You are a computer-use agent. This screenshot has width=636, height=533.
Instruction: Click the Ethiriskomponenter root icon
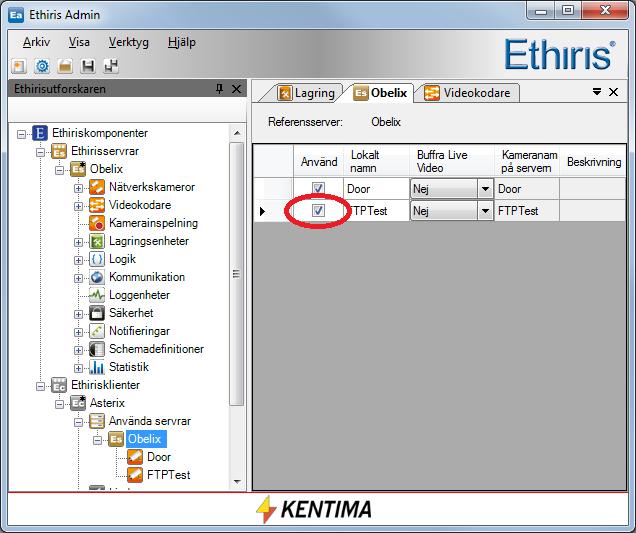point(40,133)
